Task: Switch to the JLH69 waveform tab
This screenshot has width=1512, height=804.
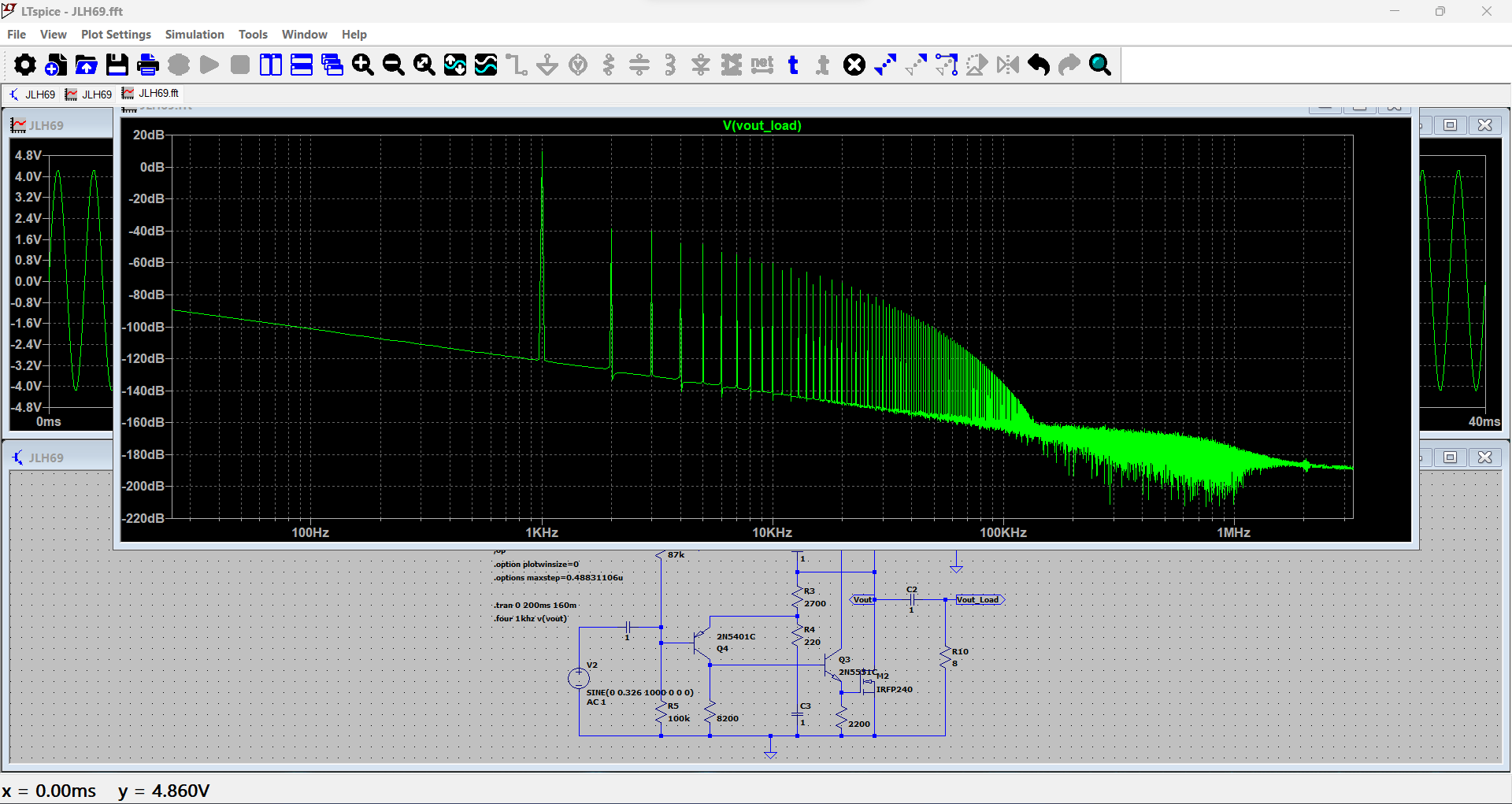Action: [89, 94]
